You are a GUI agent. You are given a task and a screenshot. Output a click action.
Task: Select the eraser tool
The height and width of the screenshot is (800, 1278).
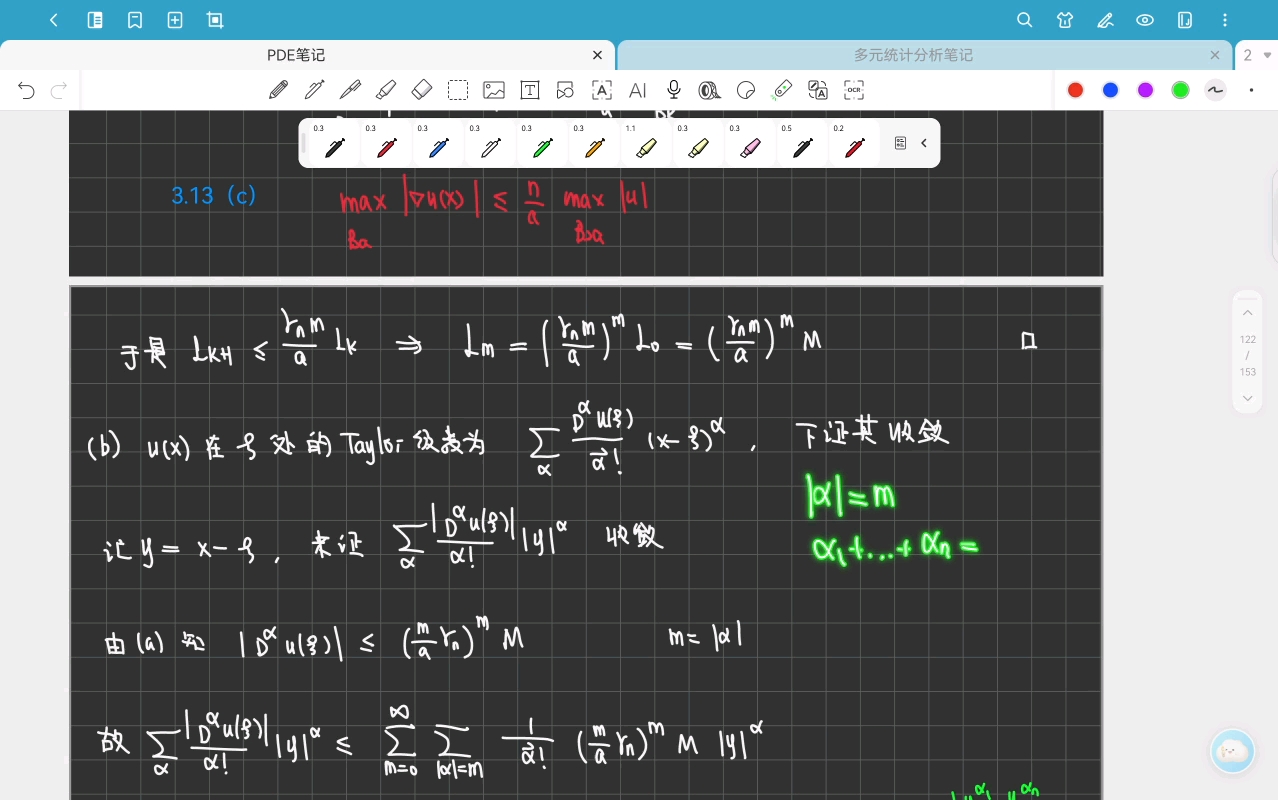pyautogui.click(x=422, y=90)
